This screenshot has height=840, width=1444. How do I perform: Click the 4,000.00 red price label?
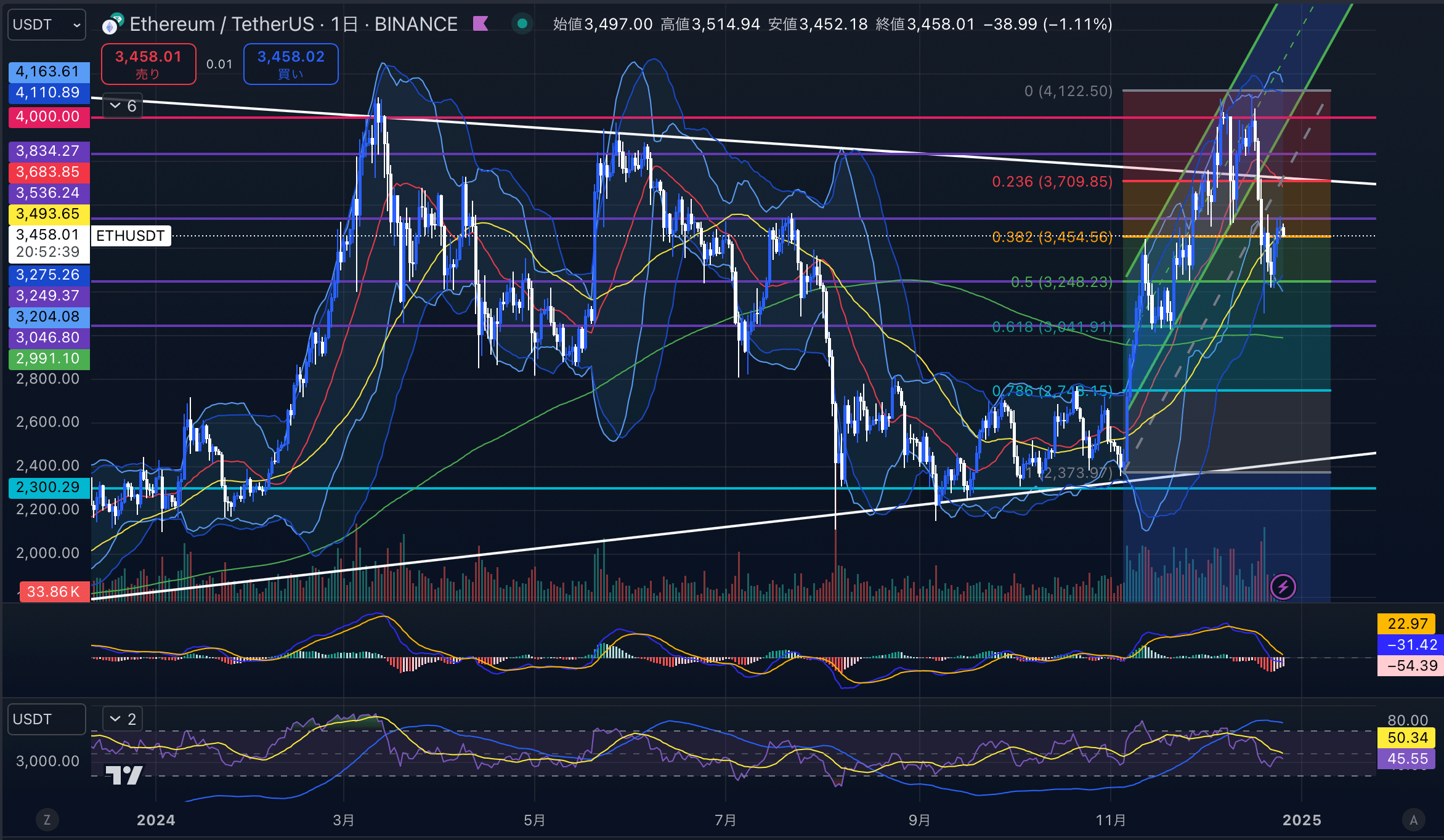click(x=49, y=116)
